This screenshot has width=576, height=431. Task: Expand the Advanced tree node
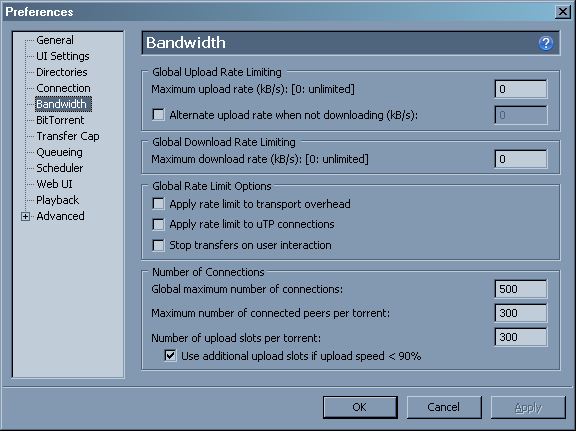click(25, 216)
